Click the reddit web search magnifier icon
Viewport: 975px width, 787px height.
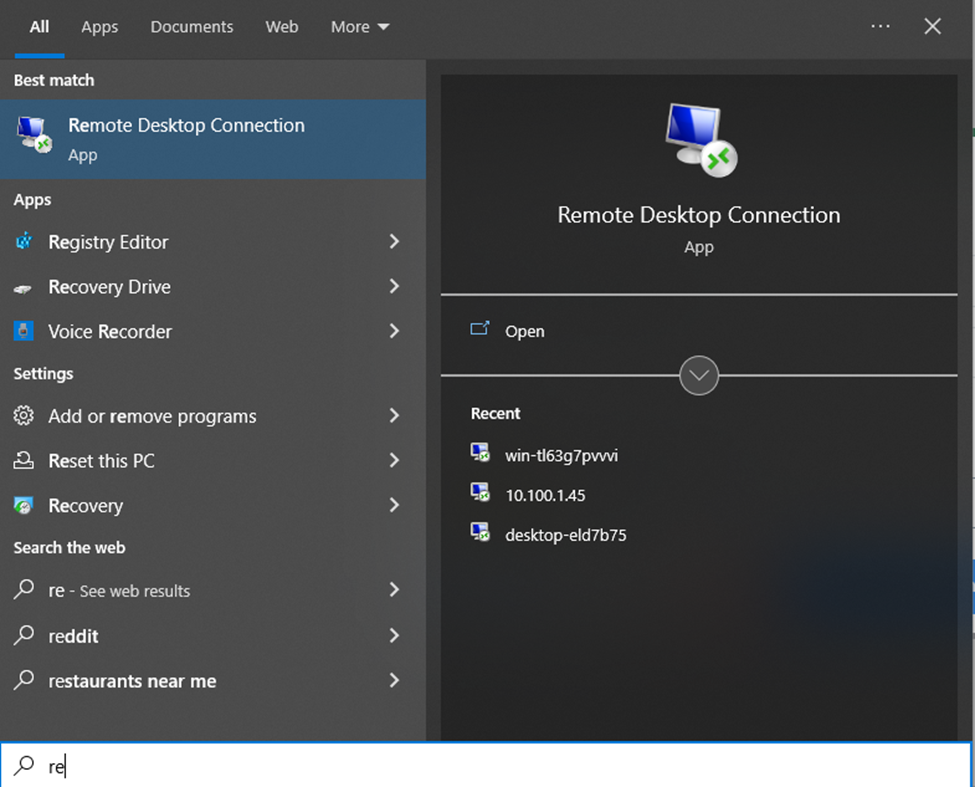coord(24,636)
